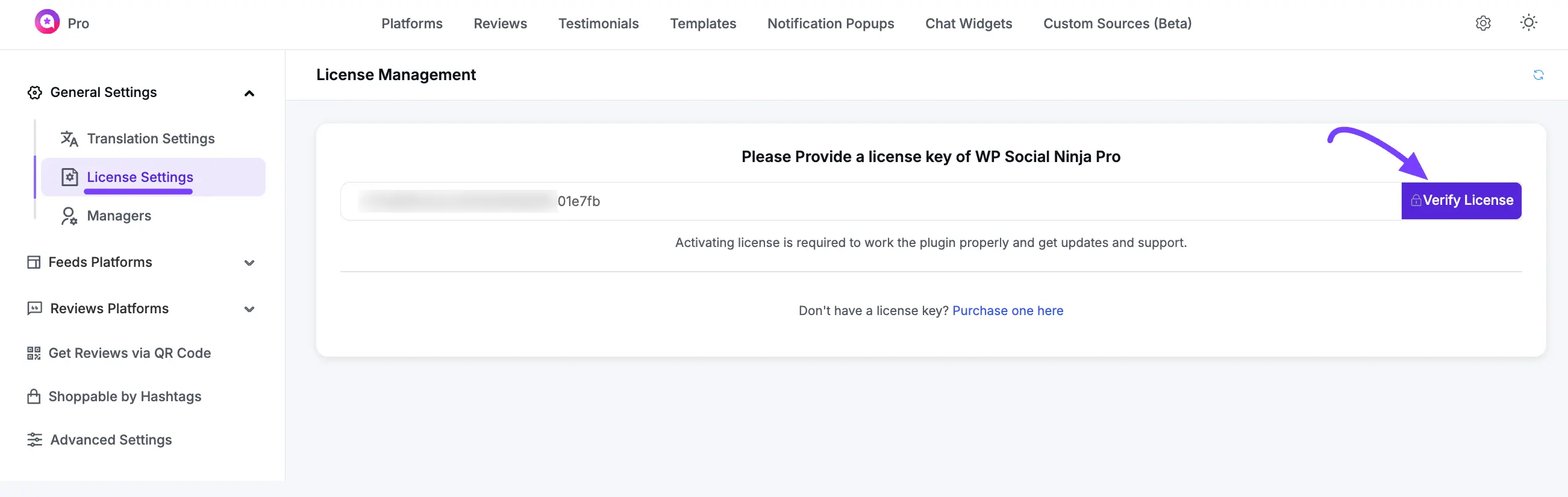Click the Feeds Platforms layout icon
This screenshot has width=1568, height=497.
34,263
